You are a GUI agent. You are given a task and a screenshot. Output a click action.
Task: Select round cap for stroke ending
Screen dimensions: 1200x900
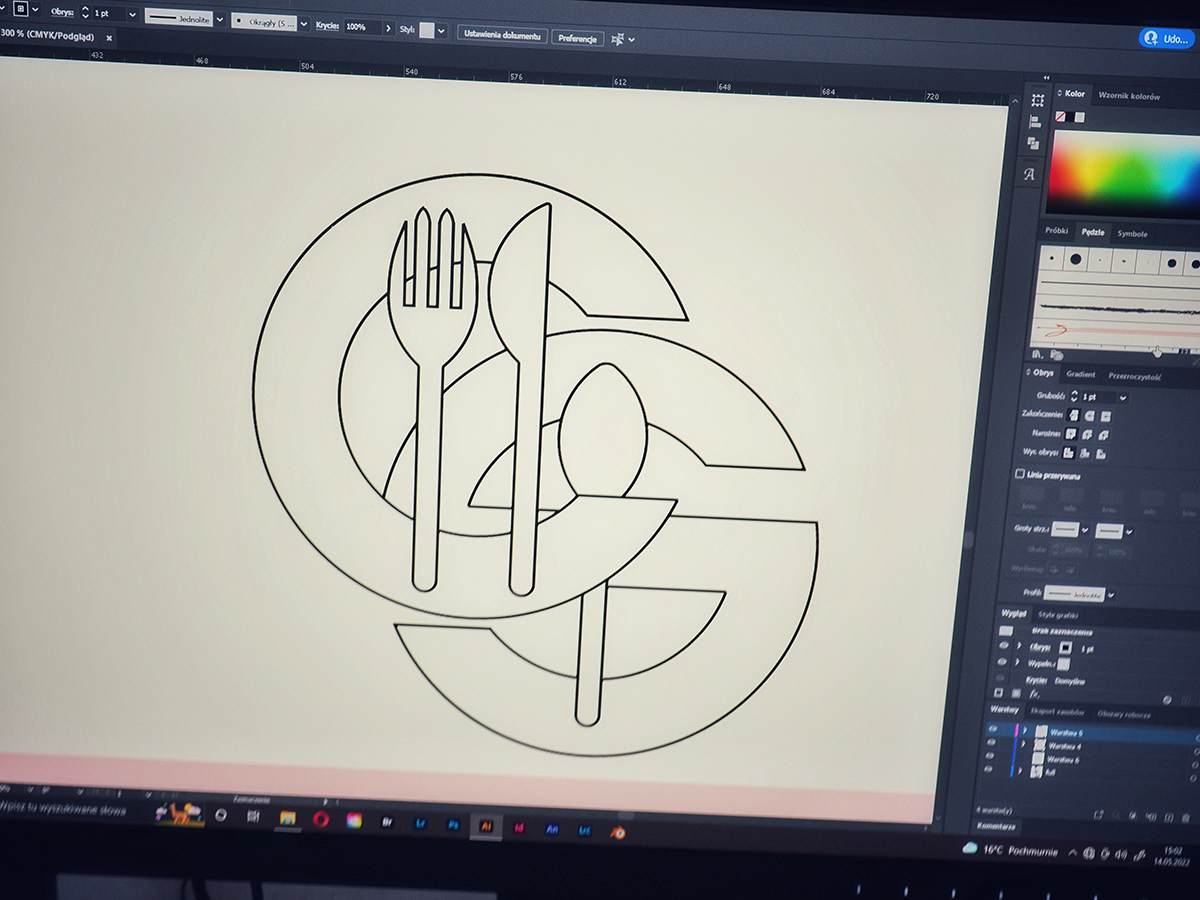click(1089, 416)
